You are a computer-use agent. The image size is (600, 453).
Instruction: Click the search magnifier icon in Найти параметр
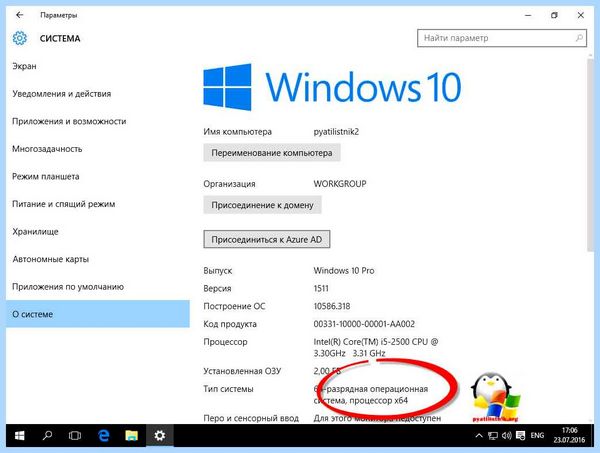579,38
